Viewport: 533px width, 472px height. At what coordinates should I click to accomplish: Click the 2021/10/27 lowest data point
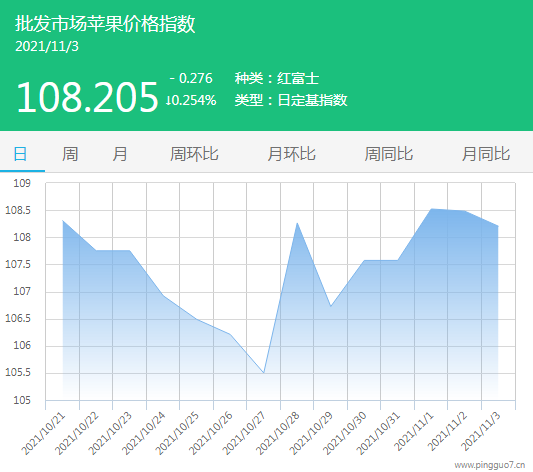point(264,373)
